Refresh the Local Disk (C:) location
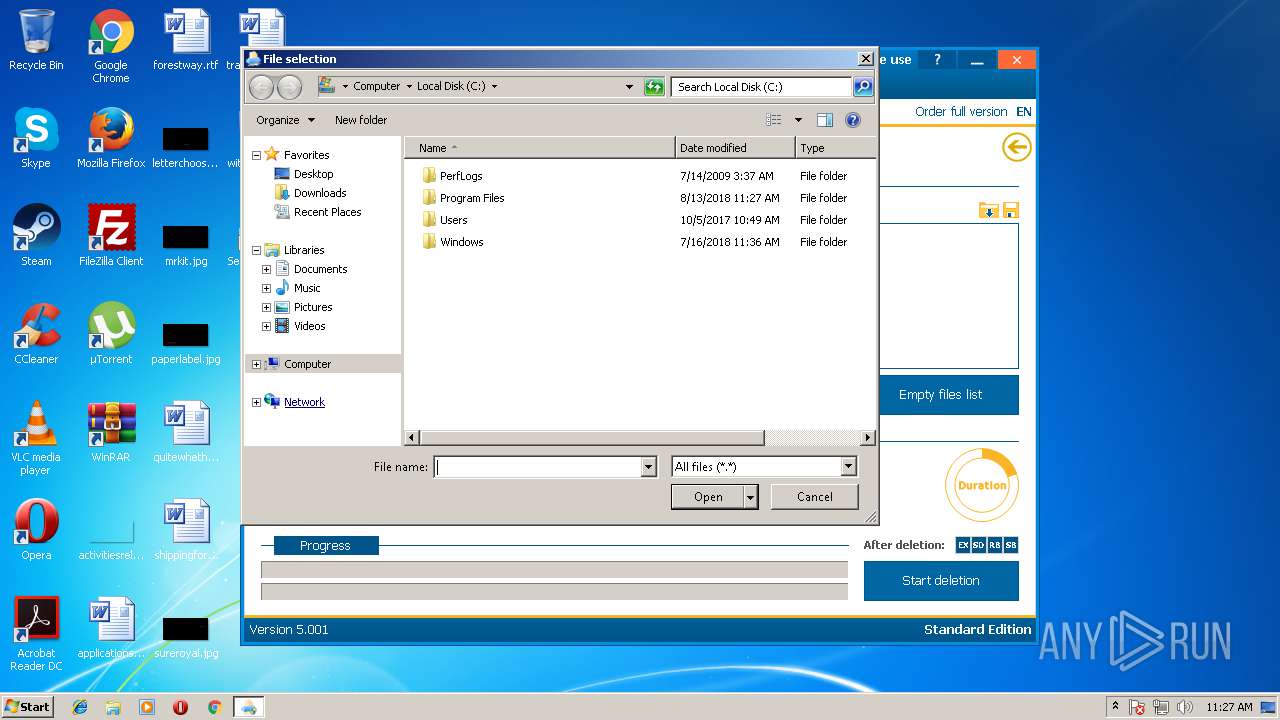The height and width of the screenshot is (720, 1280). click(x=654, y=87)
